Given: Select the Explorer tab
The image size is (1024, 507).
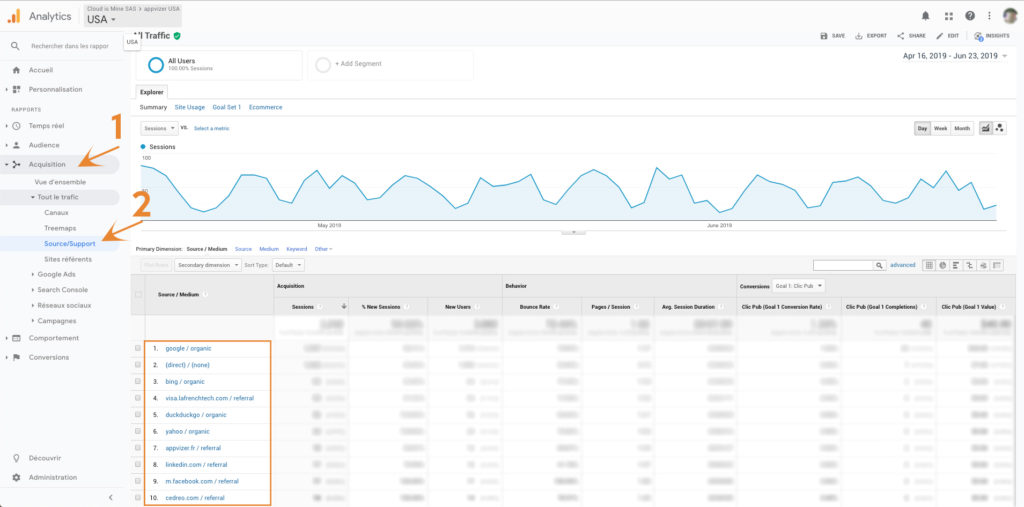Looking at the screenshot, I should [152, 92].
